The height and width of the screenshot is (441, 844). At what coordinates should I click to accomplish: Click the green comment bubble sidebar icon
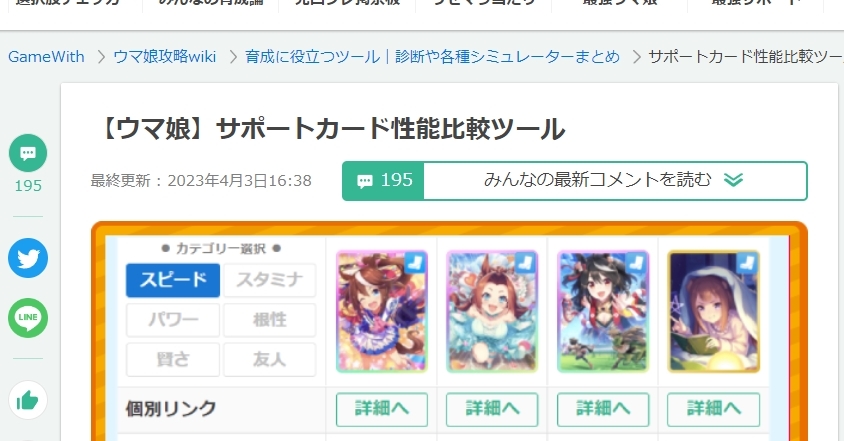[x=28, y=153]
